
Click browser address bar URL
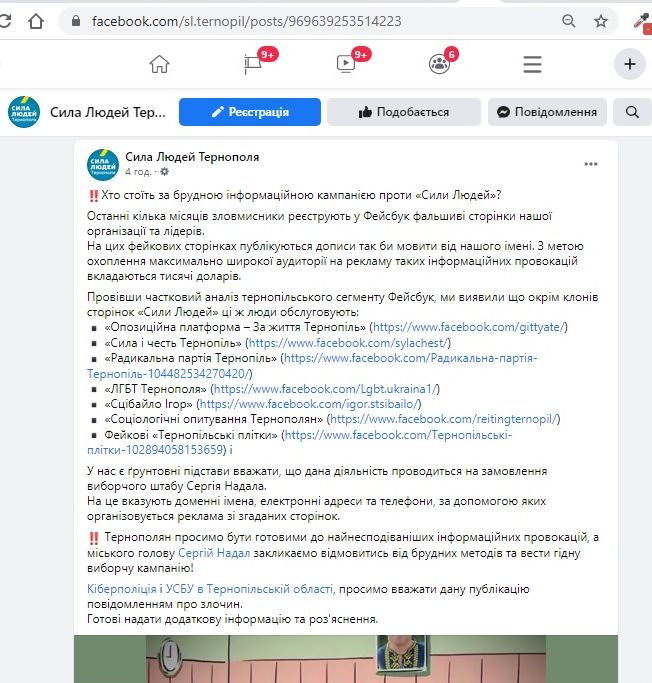(x=247, y=21)
